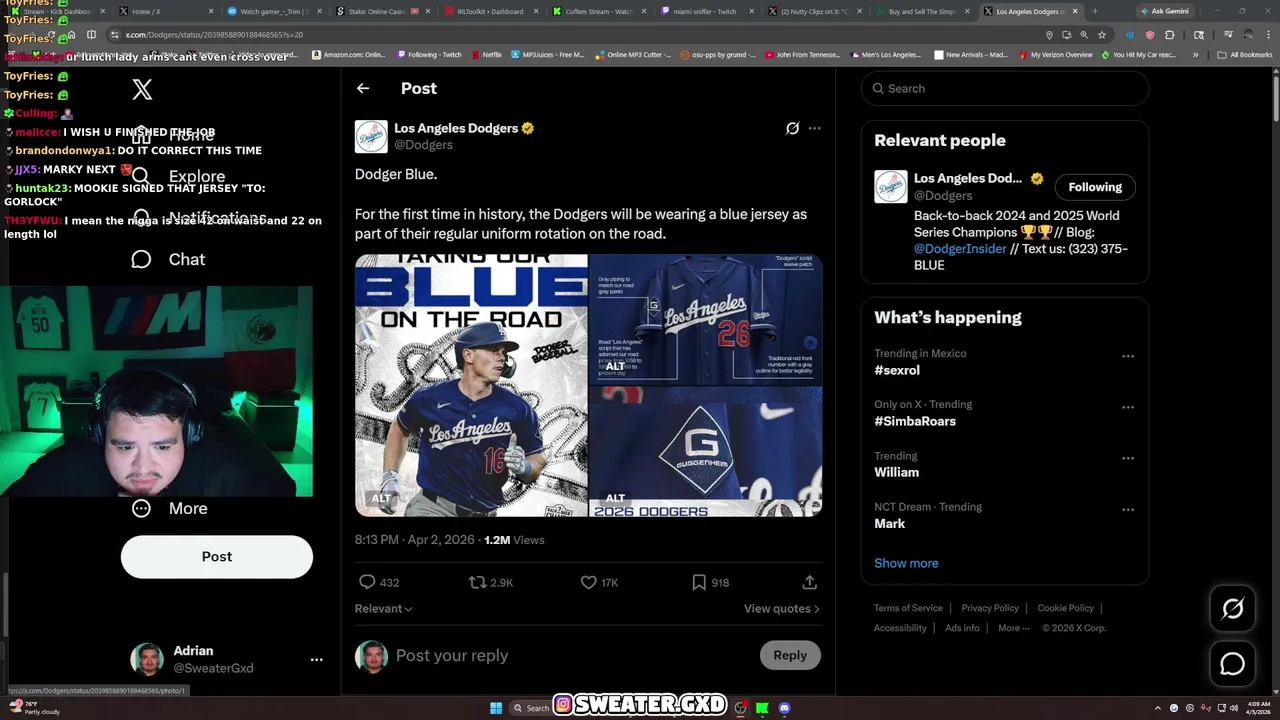Open Windows Start menu on taskbar
Screen dimensions: 1280x720
(x=495, y=708)
